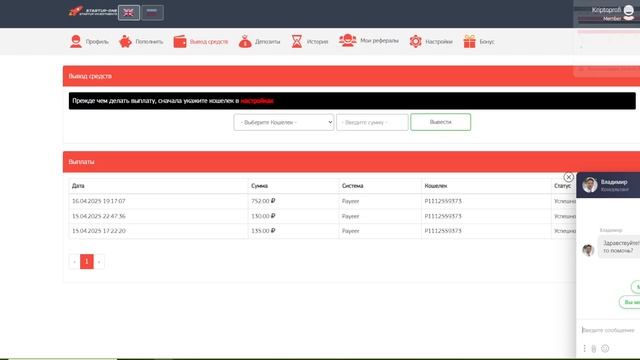This screenshot has width=640, height=360.
Task: Open the Бонус page
Action: coord(487,42)
